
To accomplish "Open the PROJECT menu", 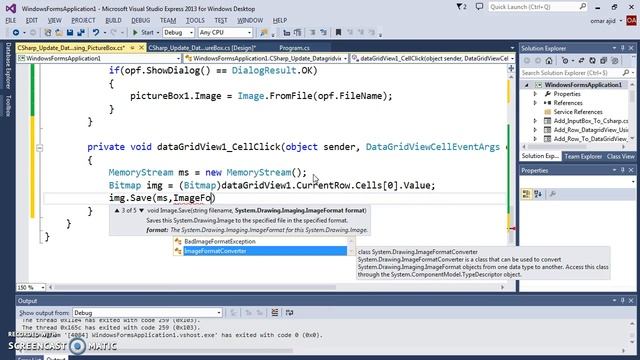I will point(83,20).
